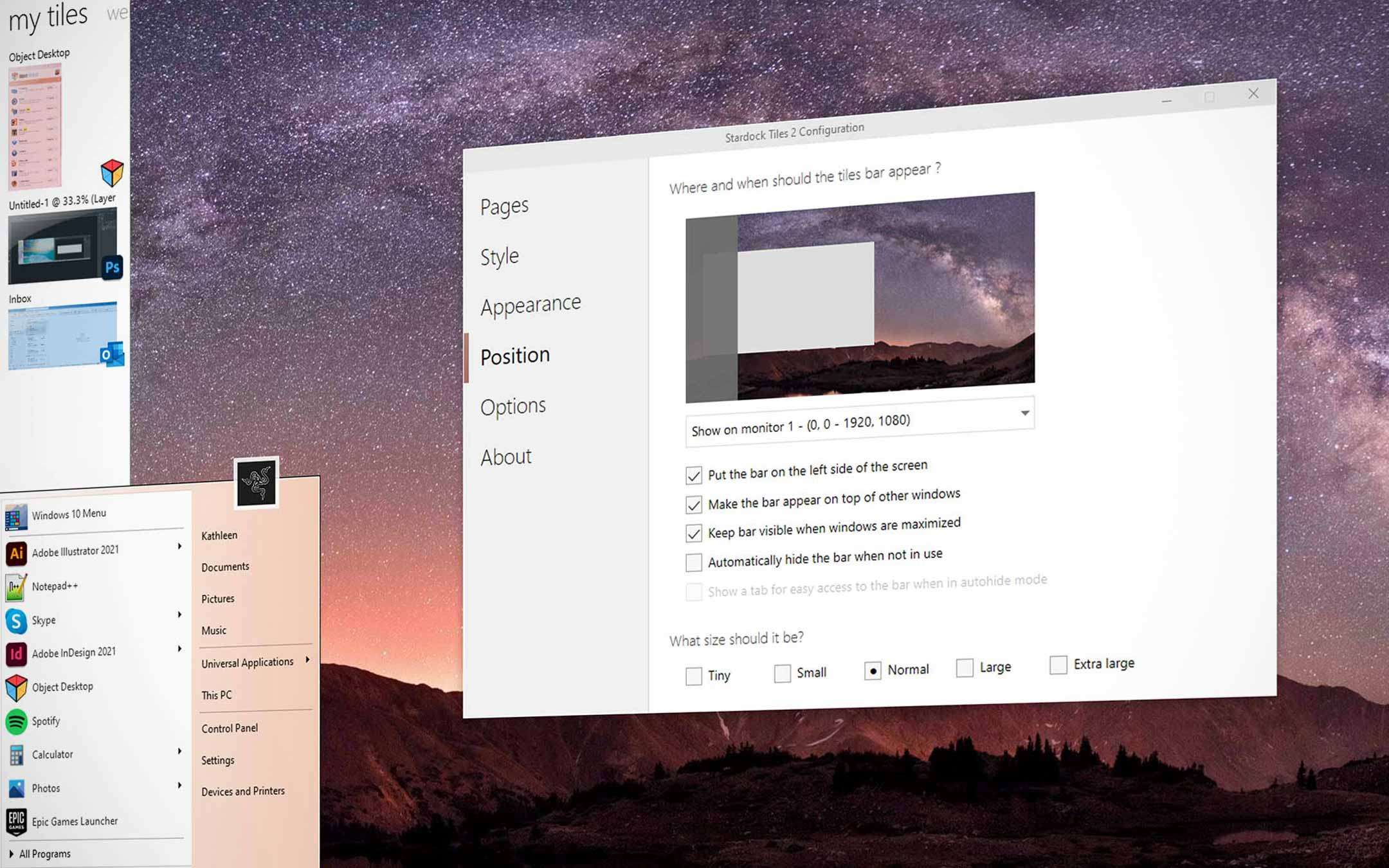Click monitor position preview image
The height and width of the screenshot is (868, 1389).
coord(860,297)
